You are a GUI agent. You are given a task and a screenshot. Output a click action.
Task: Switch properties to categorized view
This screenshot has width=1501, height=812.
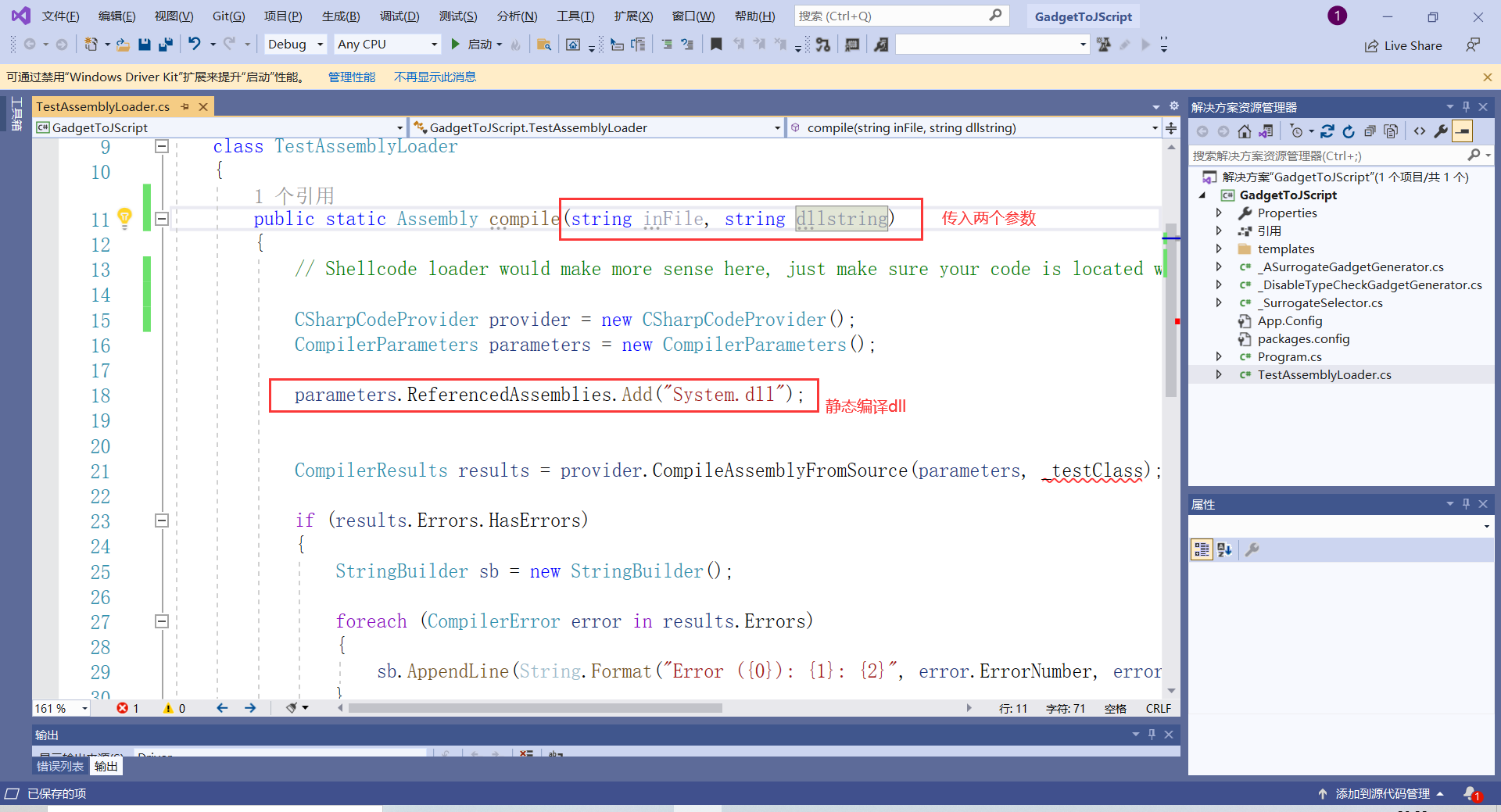click(x=1202, y=550)
